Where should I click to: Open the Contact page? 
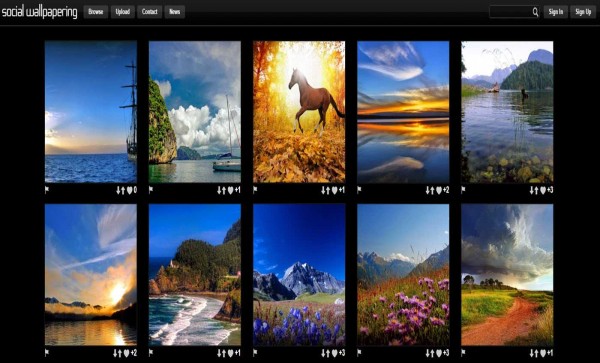click(x=150, y=12)
